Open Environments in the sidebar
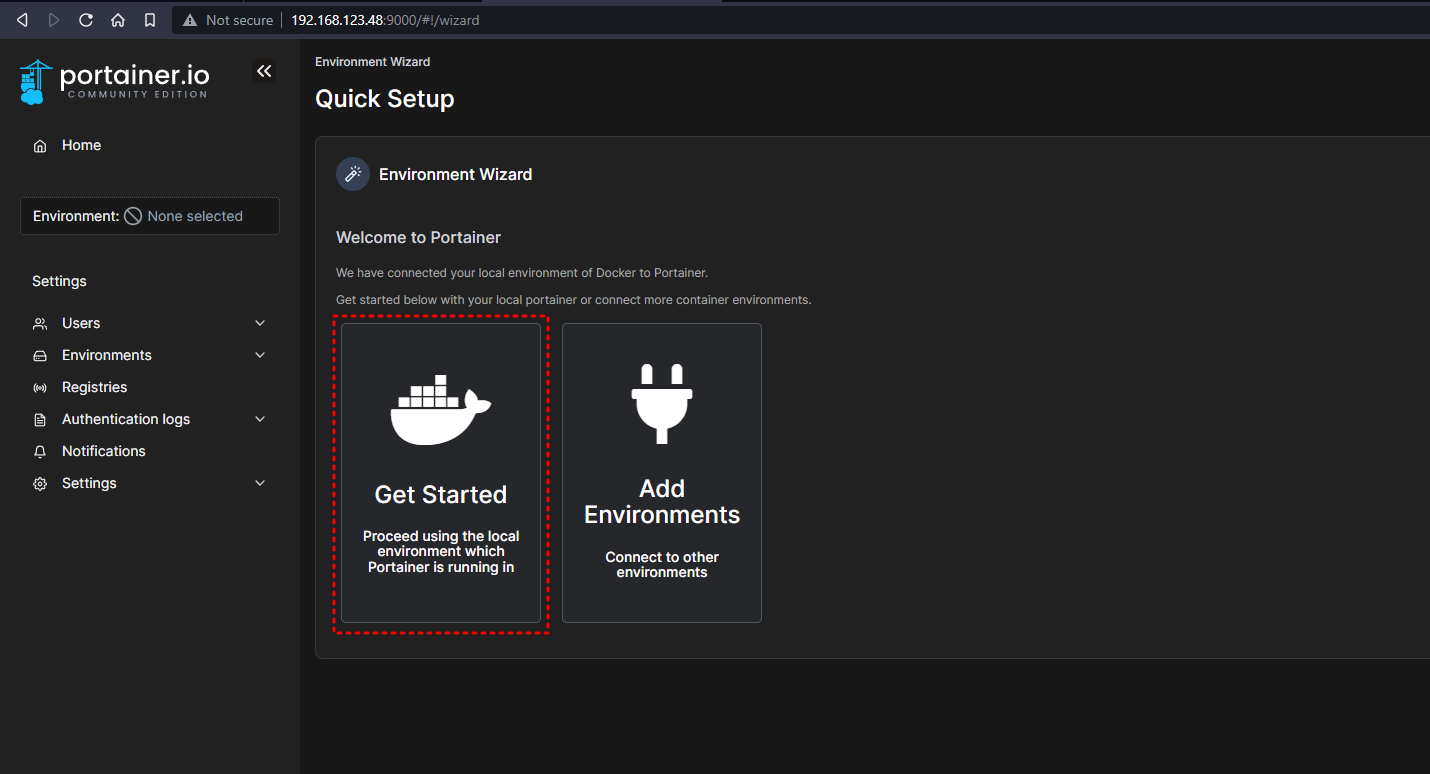1430x774 pixels. (x=150, y=355)
